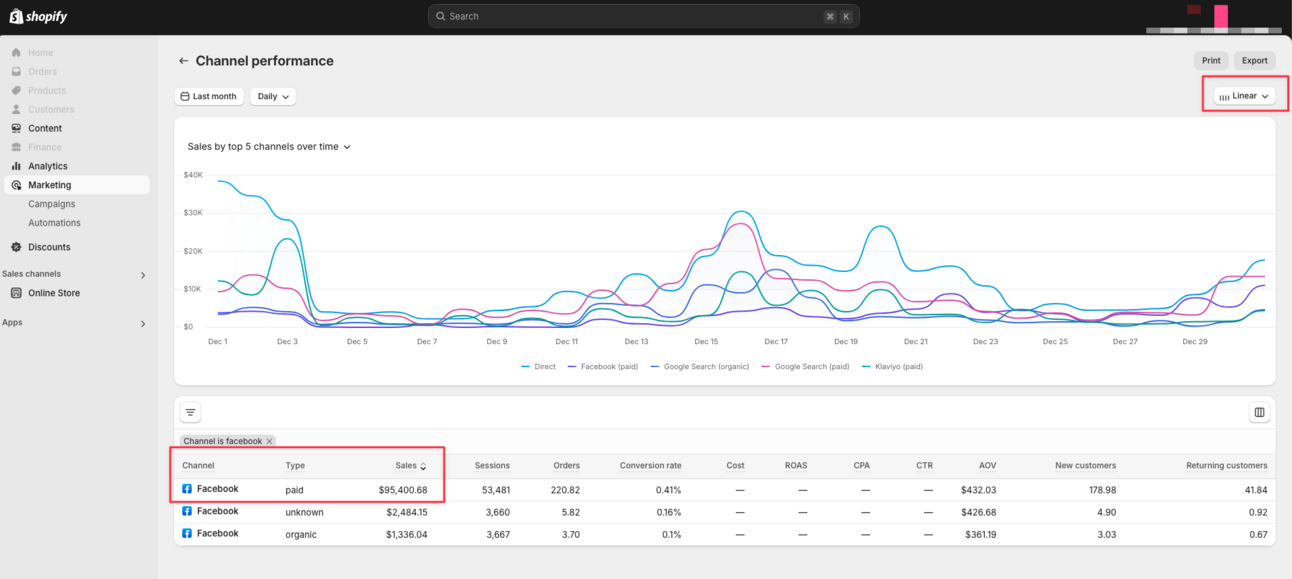Click the Channel column header
The height and width of the screenshot is (579, 1292).
198,465
